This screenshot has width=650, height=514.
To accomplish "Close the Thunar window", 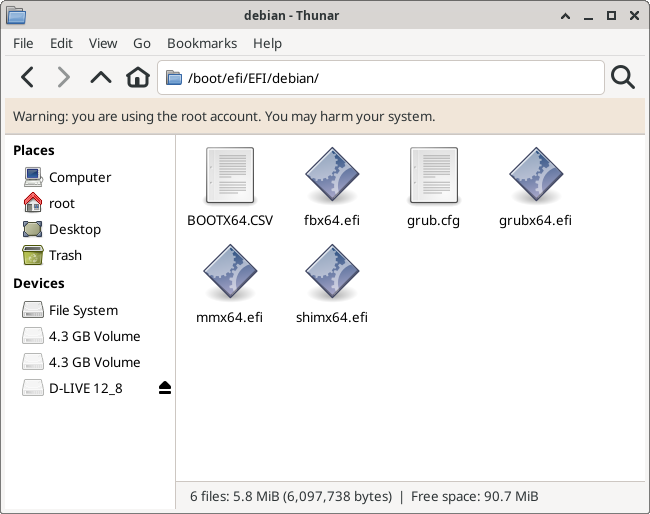I will 634,16.
